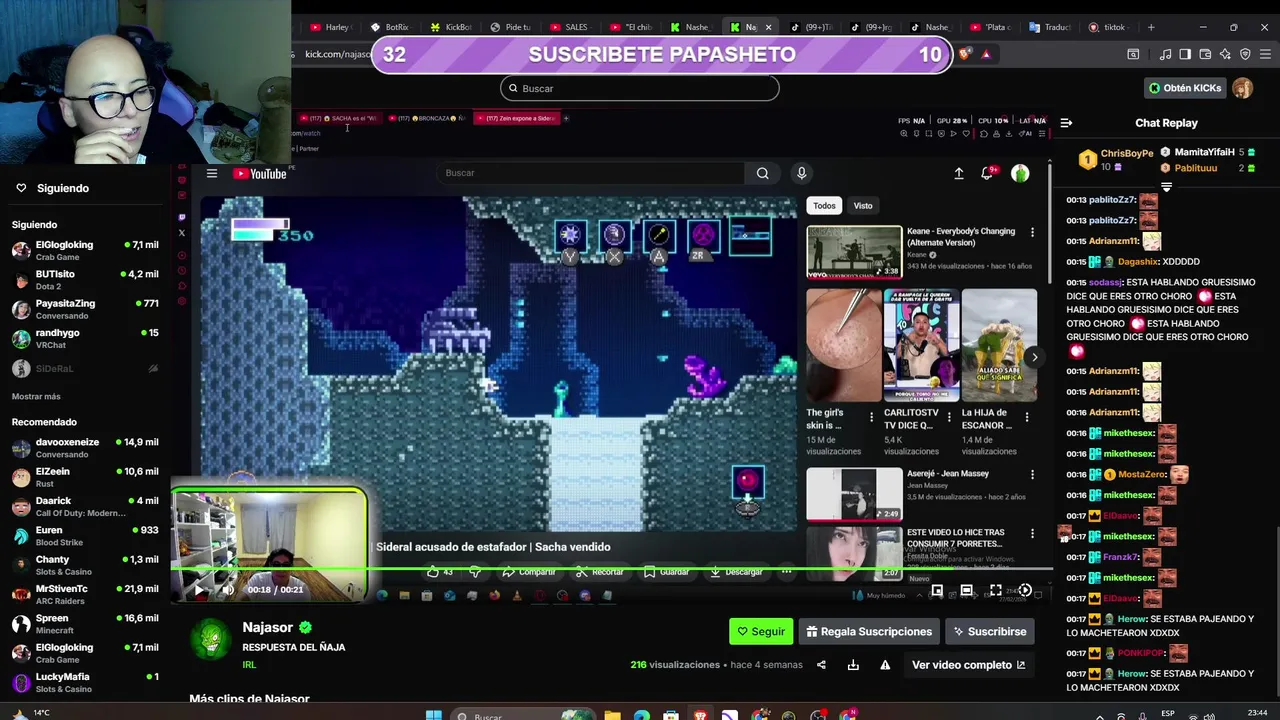The width and height of the screenshot is (1280, 720).
Task: Click the Suscribirse button
Action: pyautogui.click(x=990, y=631)
